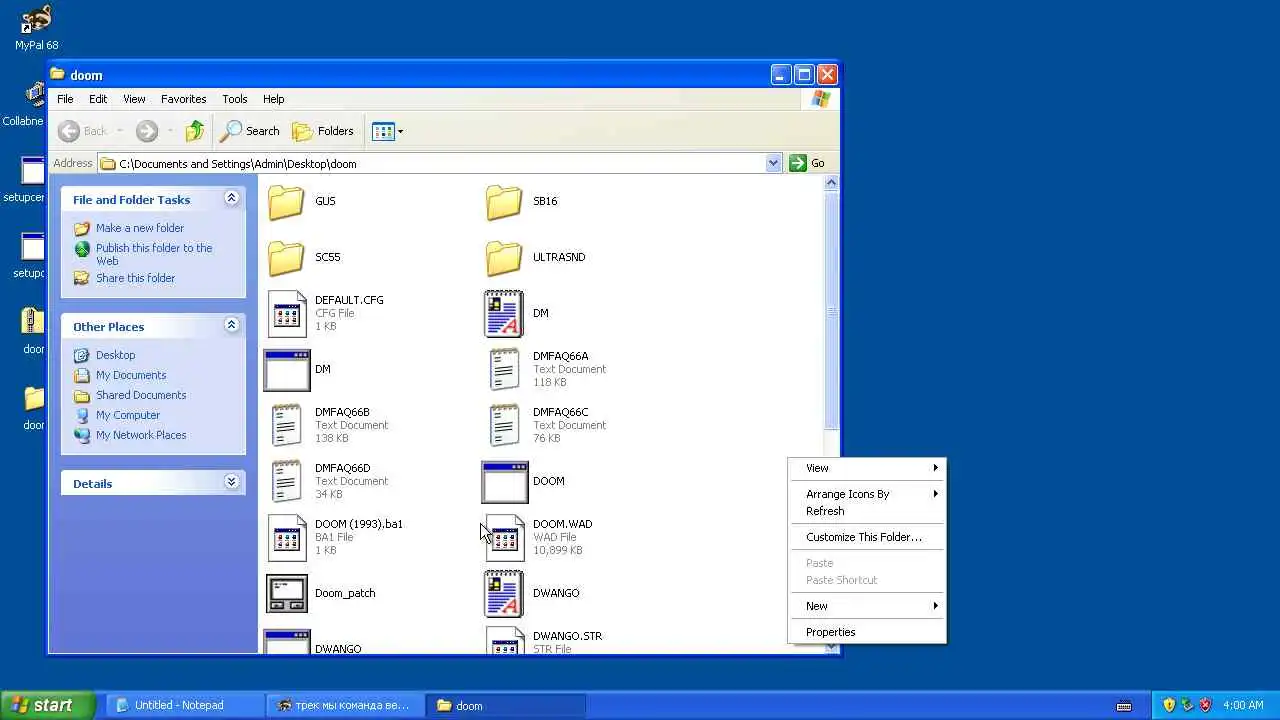This screenshot has height=720, width=1280.
Task: Click the scroll up arrow in the file list
Action: (831, 183)
